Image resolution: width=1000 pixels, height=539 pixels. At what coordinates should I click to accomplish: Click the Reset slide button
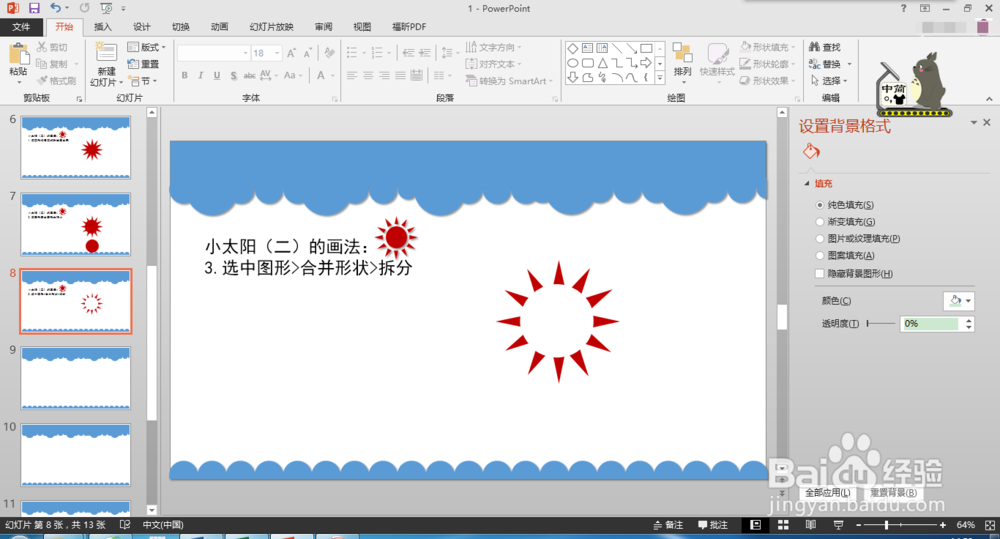click(x=144, y=64)
